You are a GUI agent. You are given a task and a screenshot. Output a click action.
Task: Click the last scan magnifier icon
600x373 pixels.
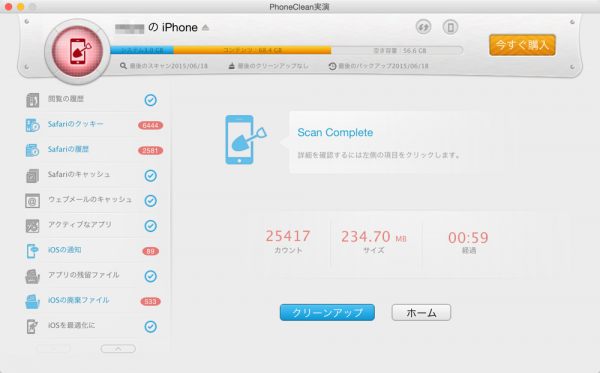click(x=123, y=66)
